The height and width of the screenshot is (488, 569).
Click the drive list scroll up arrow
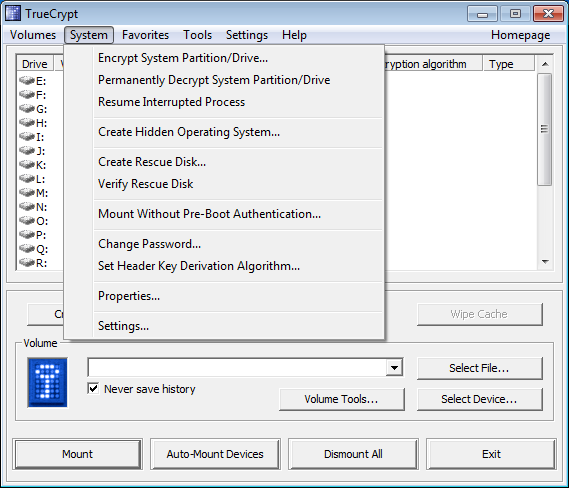tap(545, 64)
